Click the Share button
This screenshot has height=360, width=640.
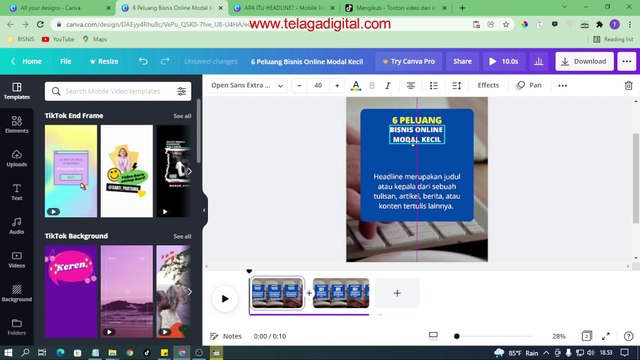point(462,61)
